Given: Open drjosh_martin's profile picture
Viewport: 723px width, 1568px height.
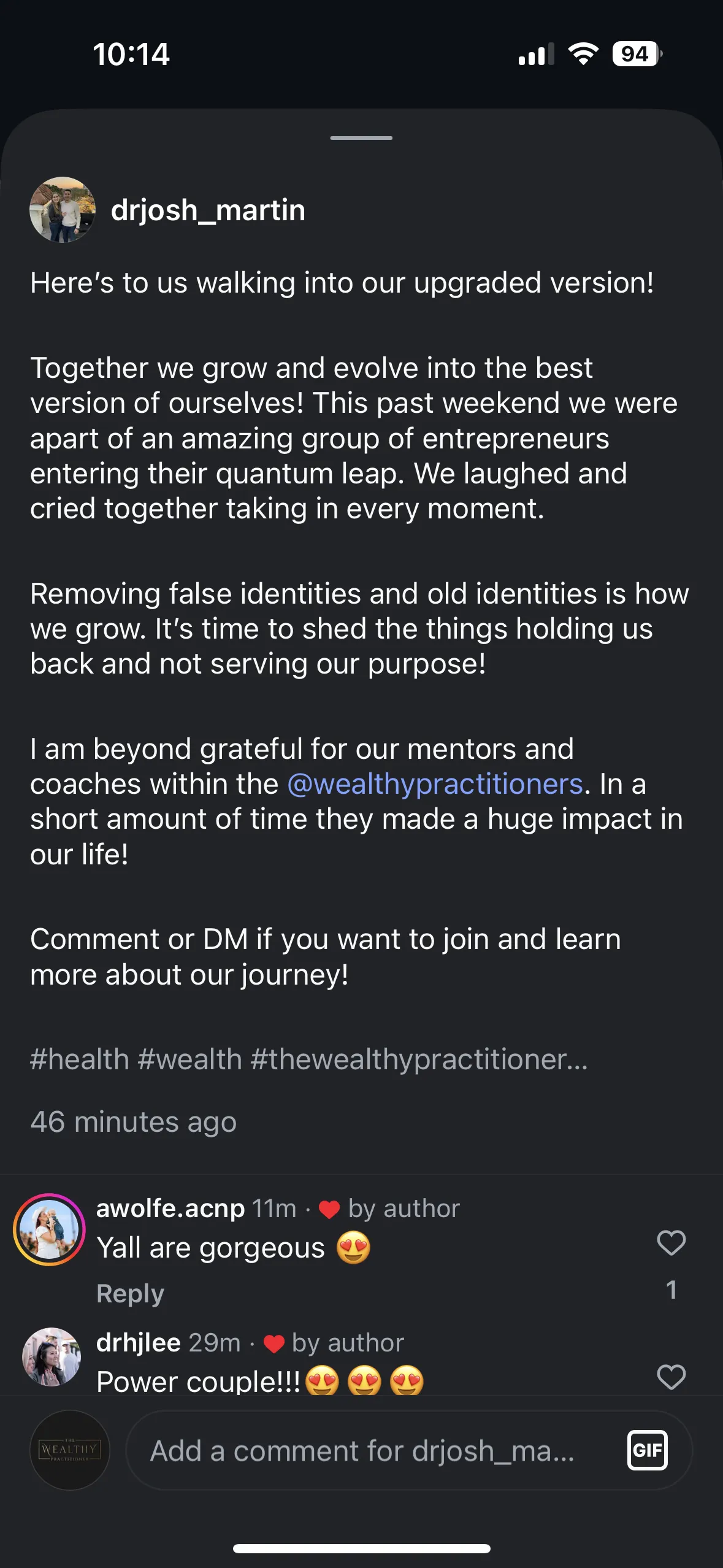Looking at the screenshot, I should point(63,210).
